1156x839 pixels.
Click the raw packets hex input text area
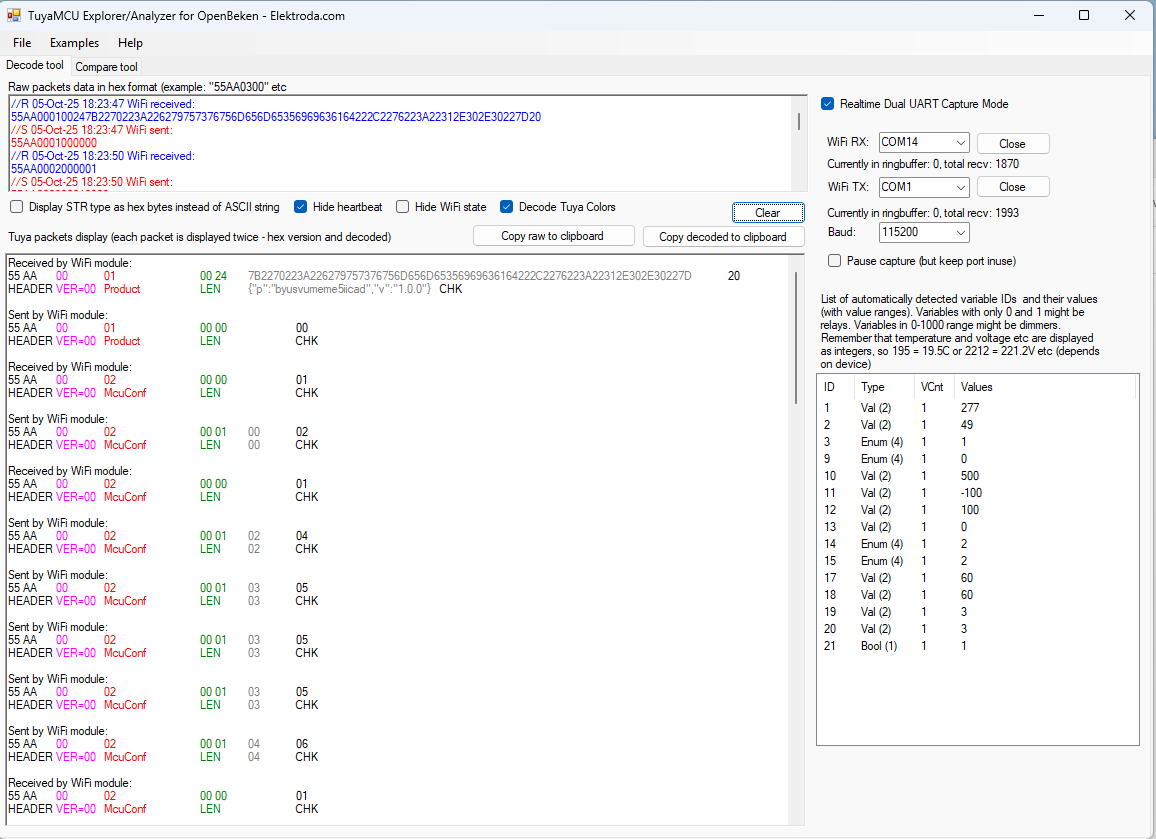coord(400,142)
